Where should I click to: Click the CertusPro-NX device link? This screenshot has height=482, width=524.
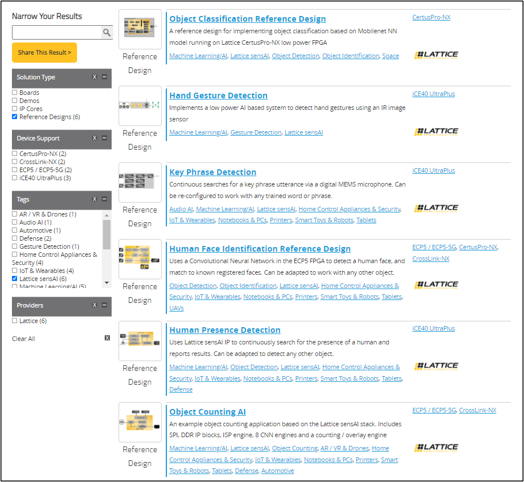click(431, 17)
